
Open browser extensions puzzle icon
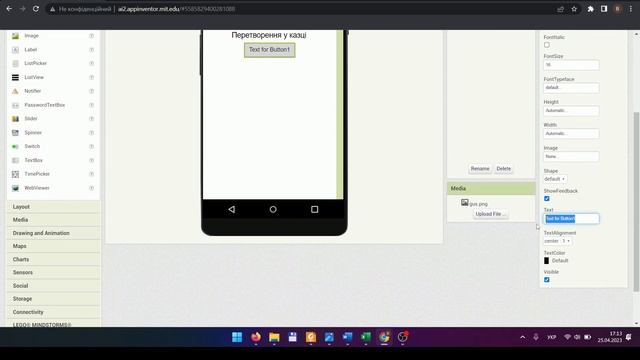click(x=590, y=9)
